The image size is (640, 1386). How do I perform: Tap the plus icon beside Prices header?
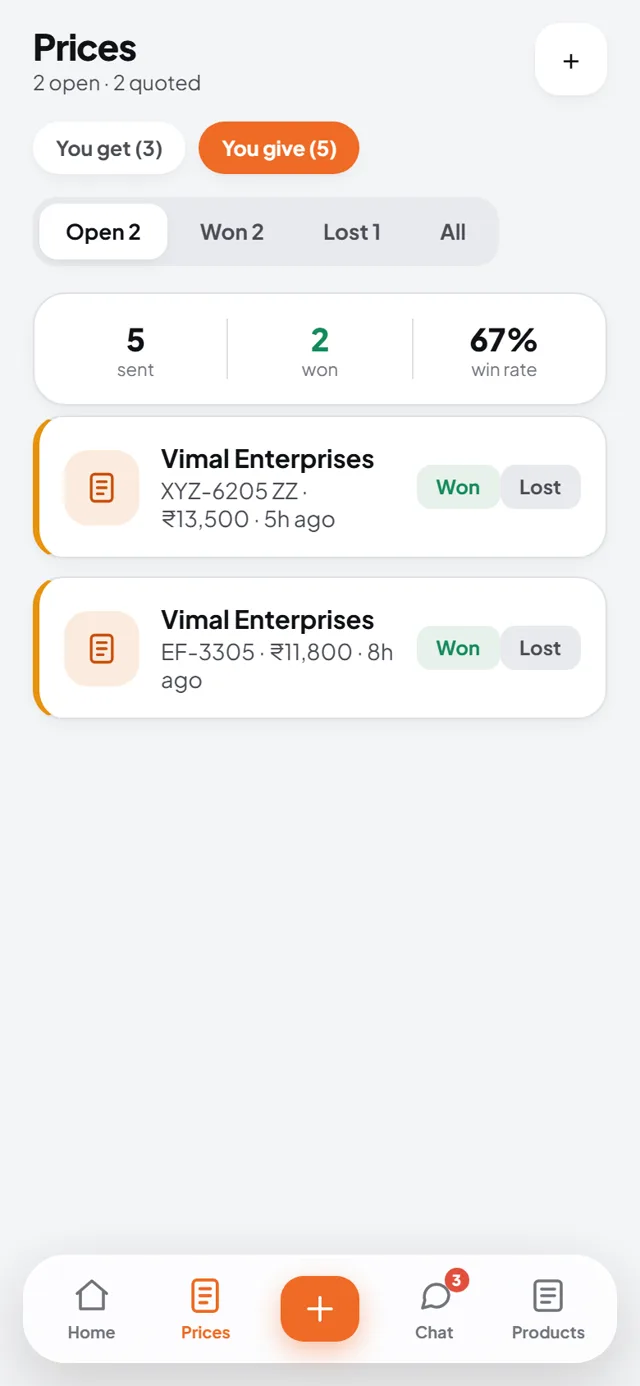pos(571,61)
